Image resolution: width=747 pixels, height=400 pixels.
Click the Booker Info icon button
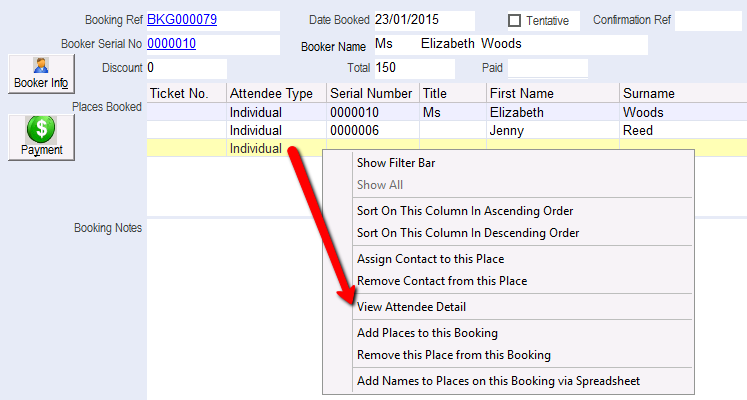pos(41,75)
